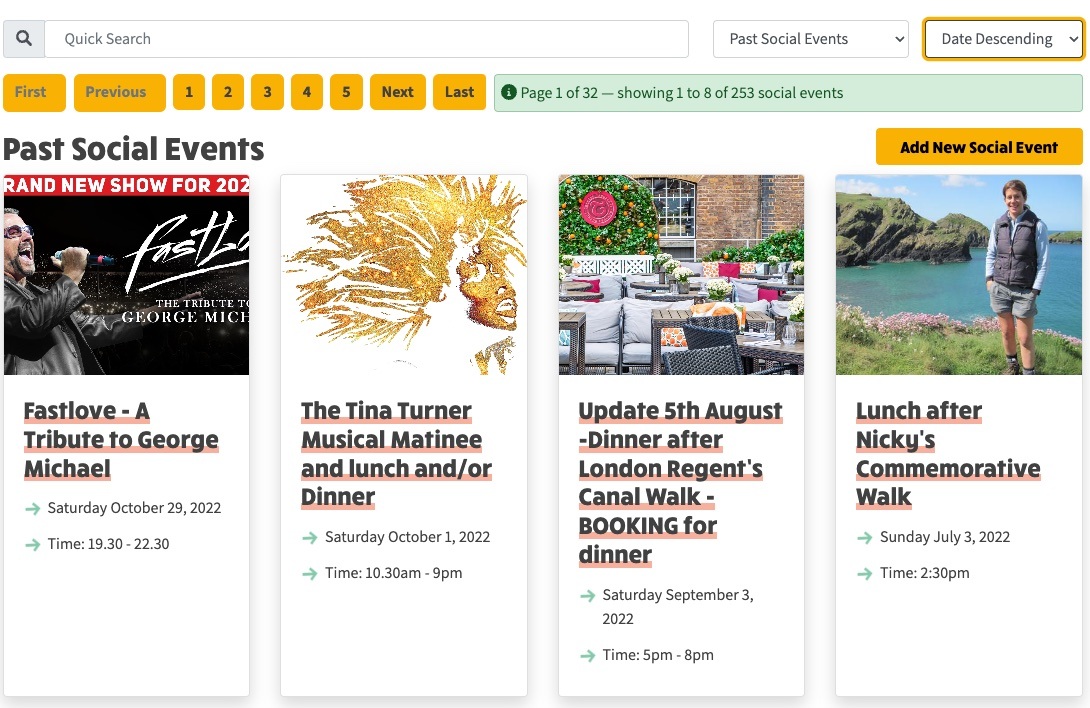Select the text Saturday September 3, 2022

678,606
